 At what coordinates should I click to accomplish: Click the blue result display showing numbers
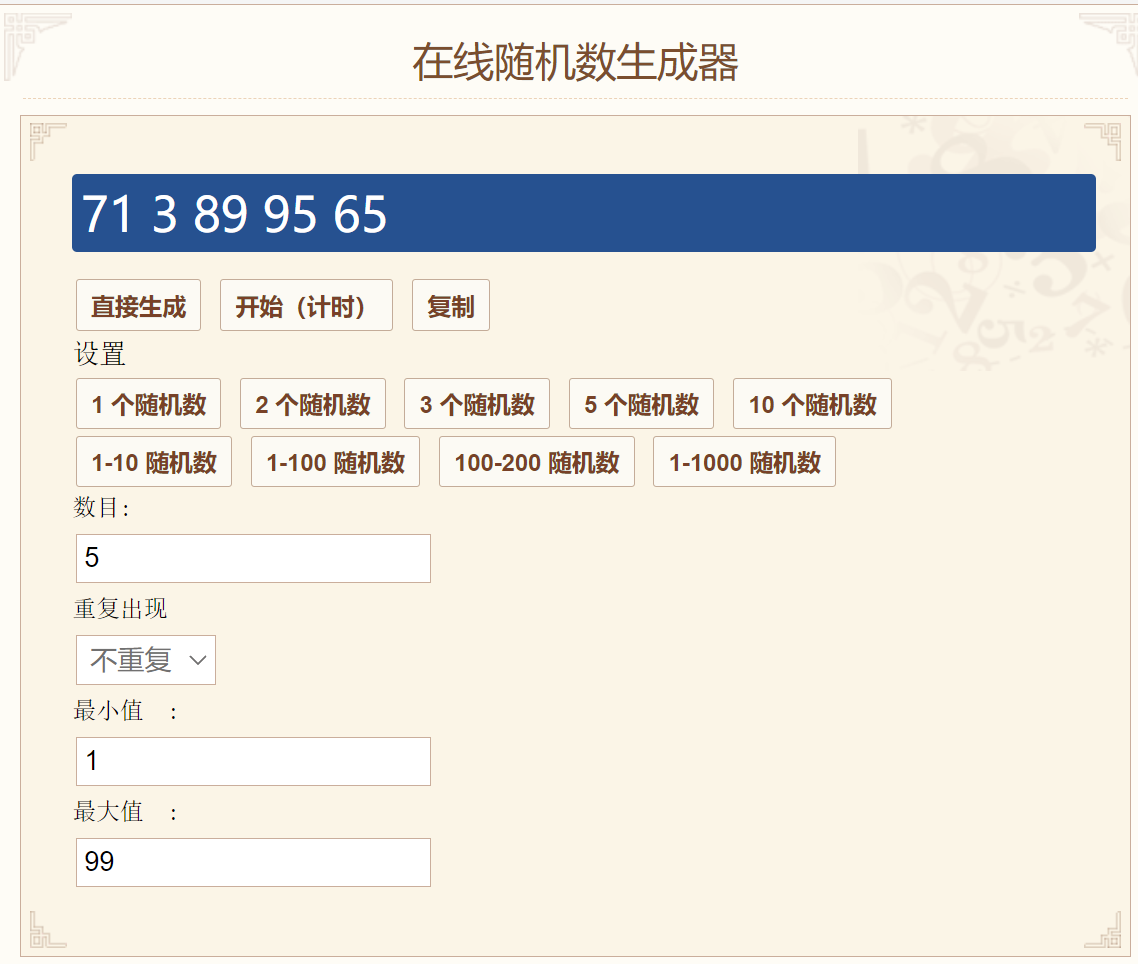[583, 213]
